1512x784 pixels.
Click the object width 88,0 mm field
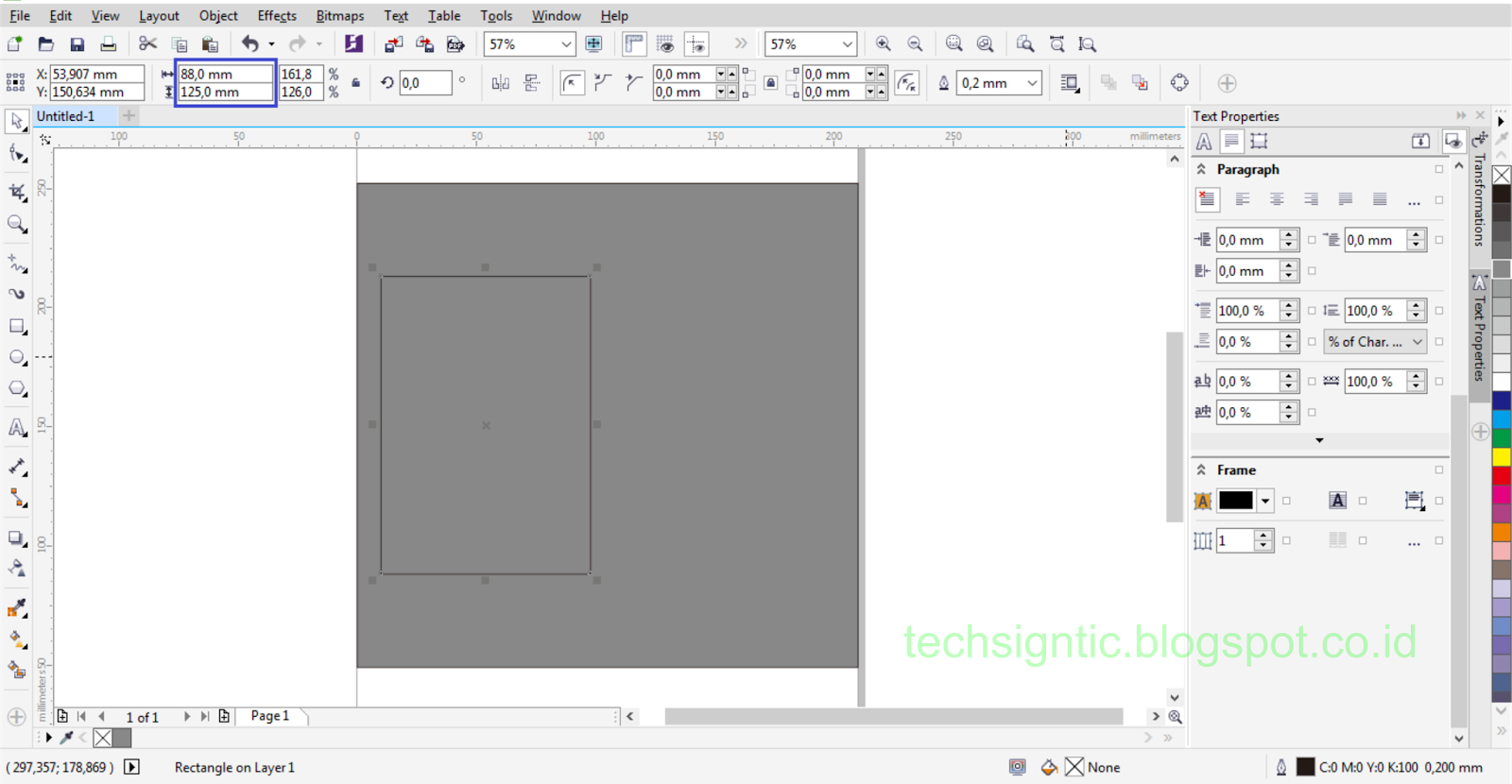point(225,74)
